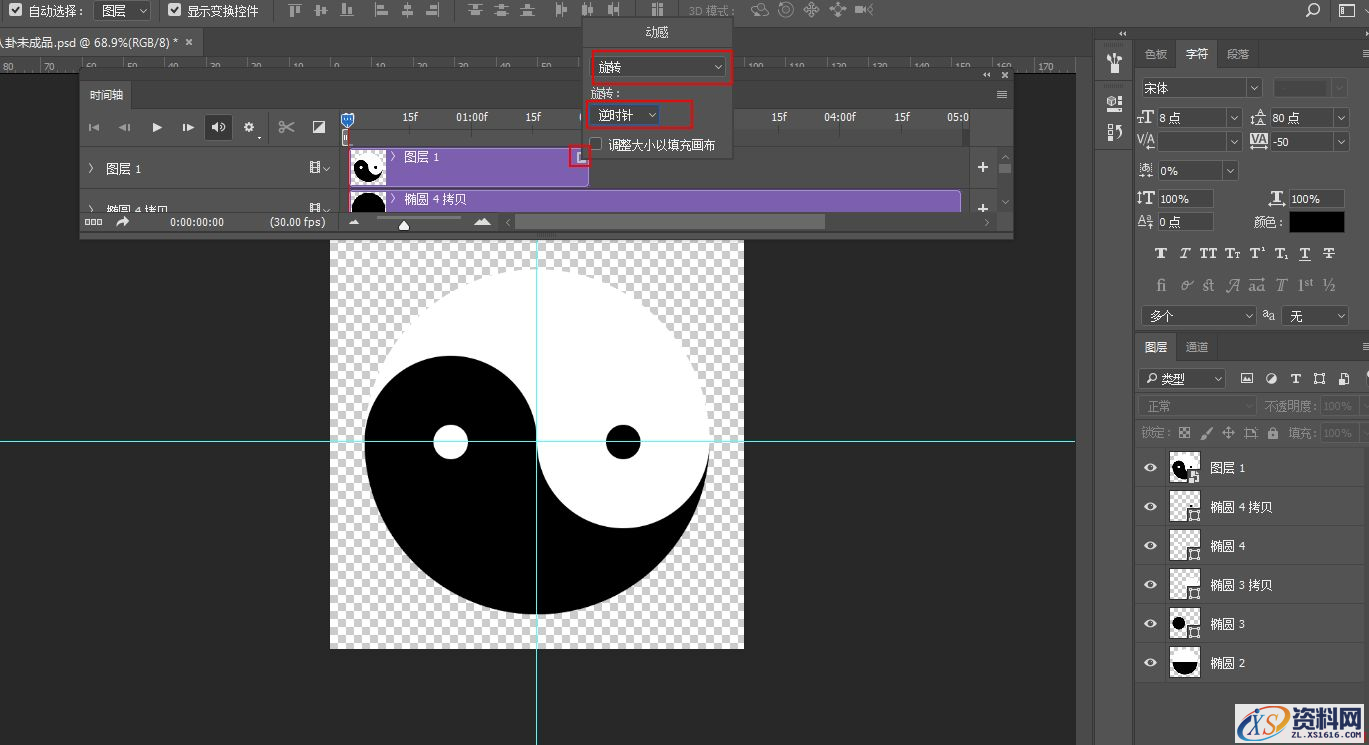Enable all caps formatting in Character panel
Image resolution: width=1369 pixels, height=745 pixels.
(x=1207, y=253)
